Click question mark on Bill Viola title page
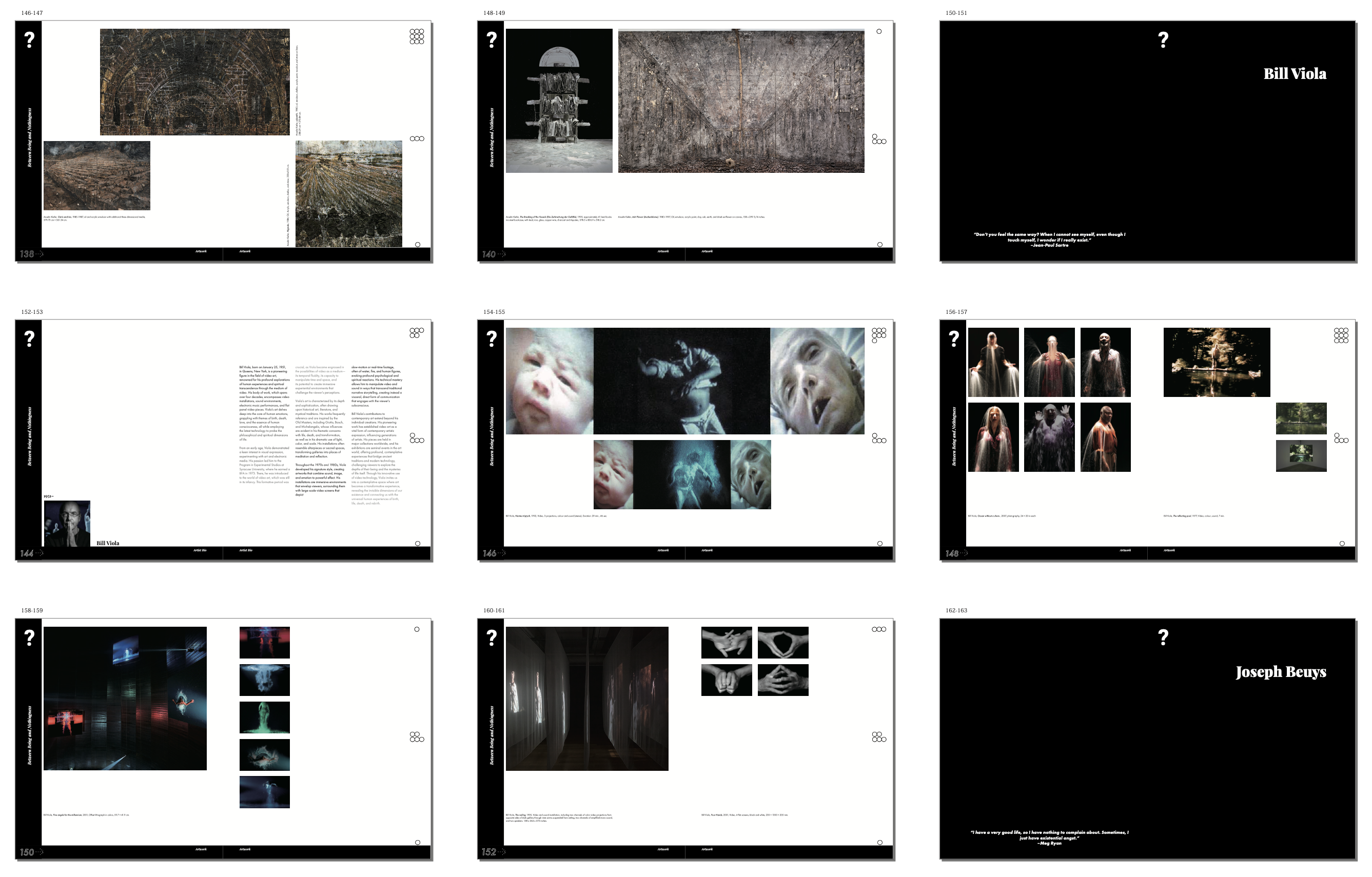The width and height of the screenshot is (1372, 877). pyautogui.click(x=1163, y=40)
